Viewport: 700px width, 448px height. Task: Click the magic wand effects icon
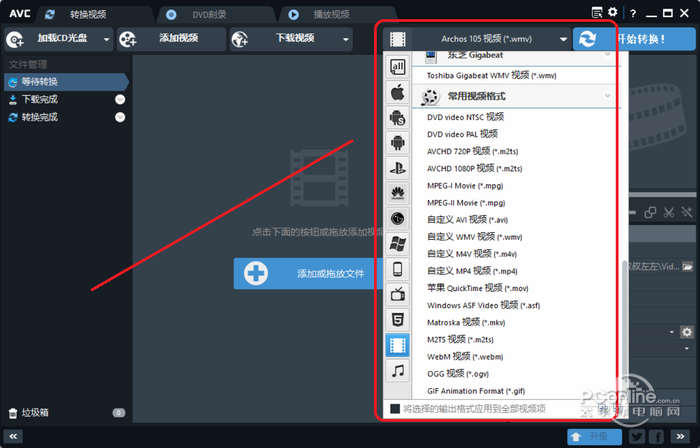tap(687, 212)
